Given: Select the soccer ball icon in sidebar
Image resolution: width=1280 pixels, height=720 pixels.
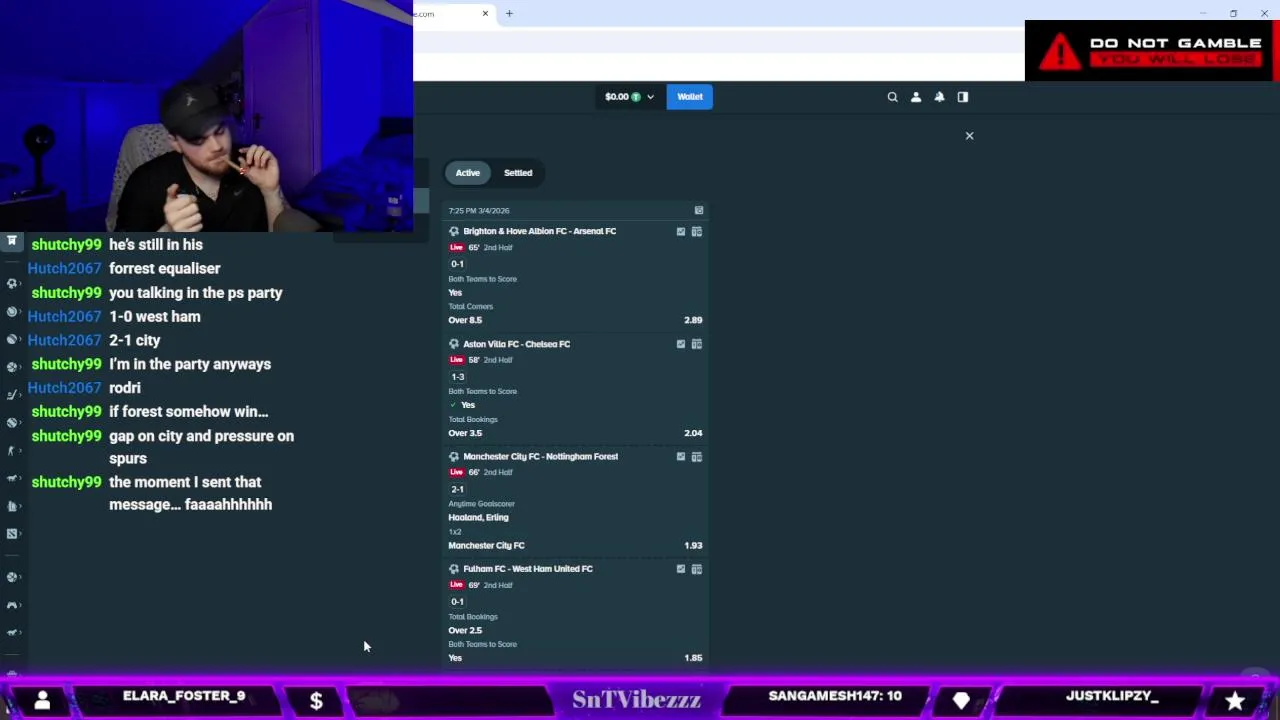Looking at the screenshot, I should pyautogui.click(x=12, y=284).
